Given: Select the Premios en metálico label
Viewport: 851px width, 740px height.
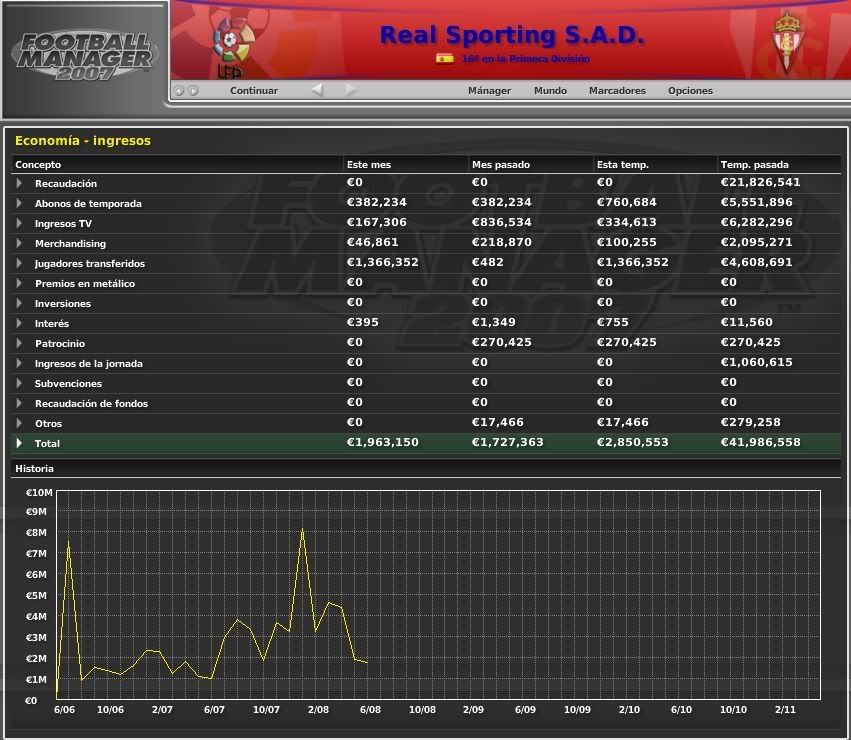Looking at the screenshot, I should (x=85, y=283).
